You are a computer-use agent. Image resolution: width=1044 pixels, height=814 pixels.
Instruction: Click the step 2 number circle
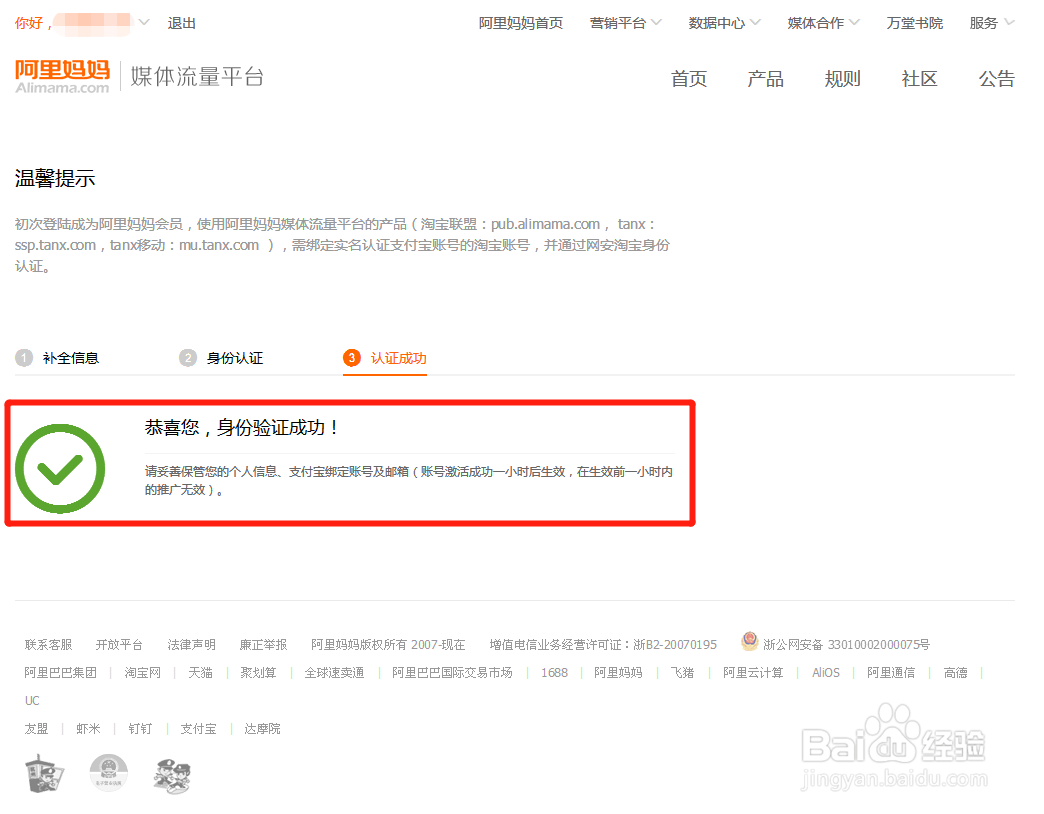click(188, 358)
